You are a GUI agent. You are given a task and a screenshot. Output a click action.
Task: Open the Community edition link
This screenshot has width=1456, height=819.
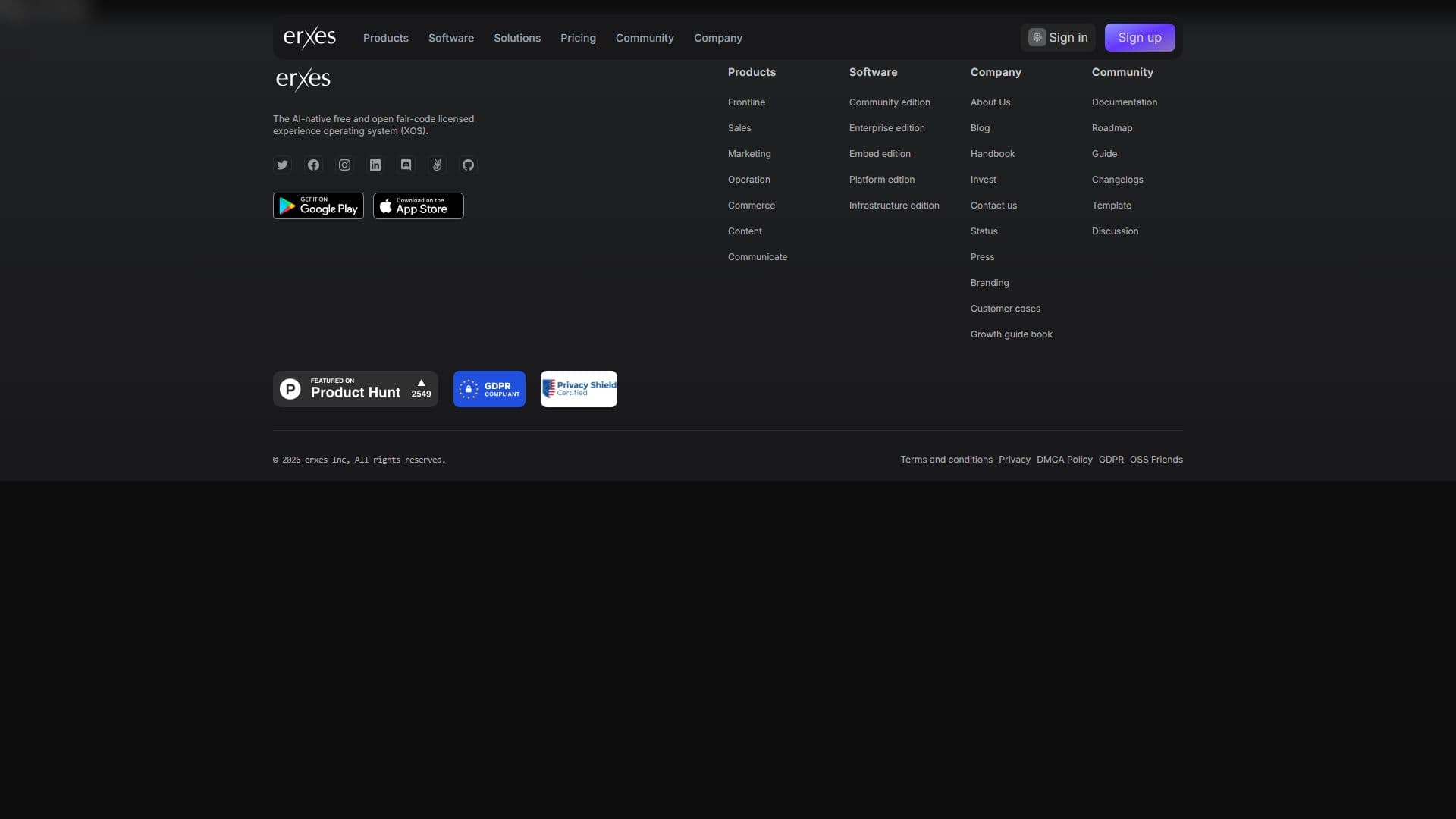click(x=890, y=102)
